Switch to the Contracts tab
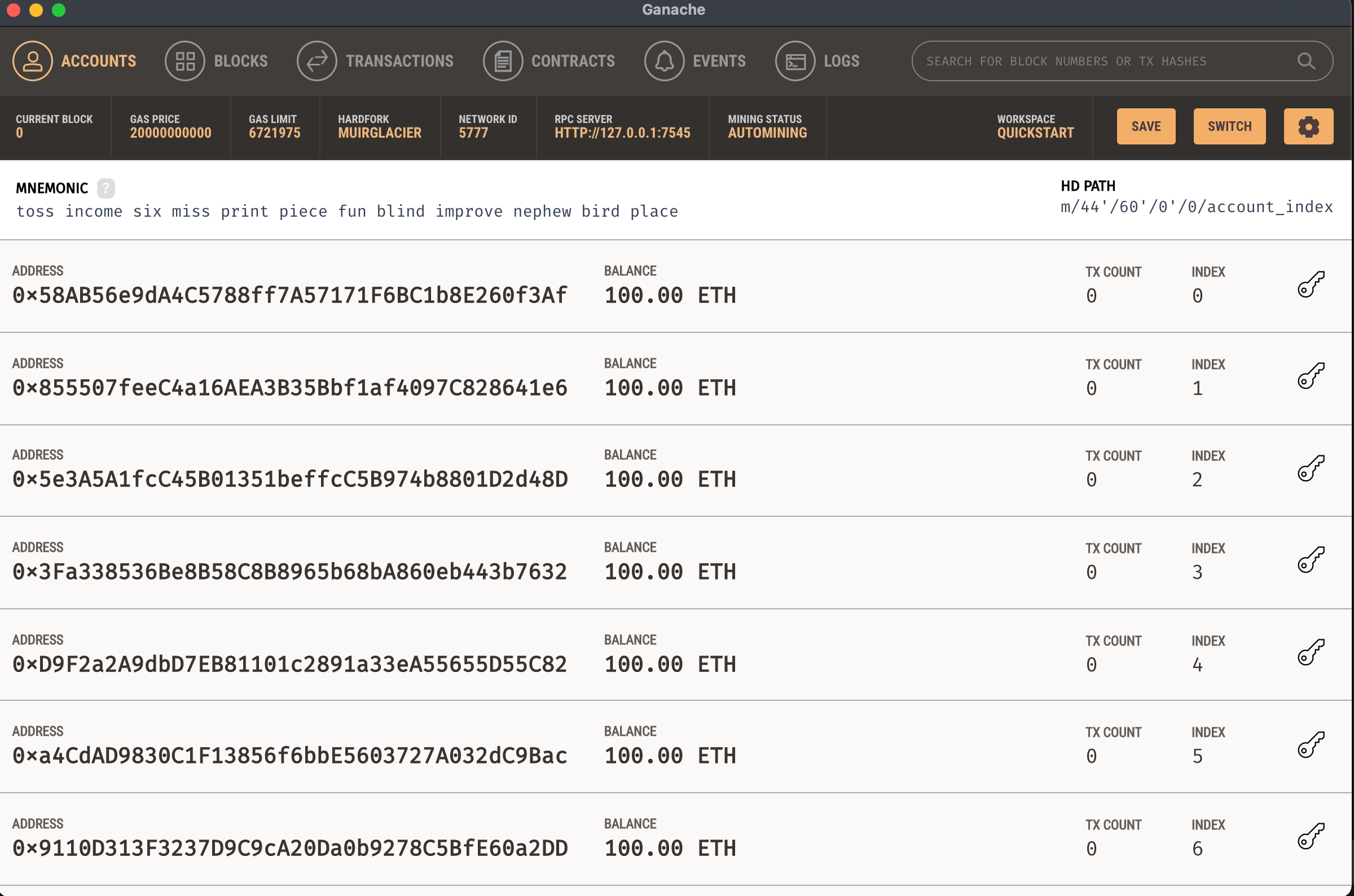Image resolution: width=1354 pixels, height=896 pixels. pyautogui.click(x=574, y=61)
